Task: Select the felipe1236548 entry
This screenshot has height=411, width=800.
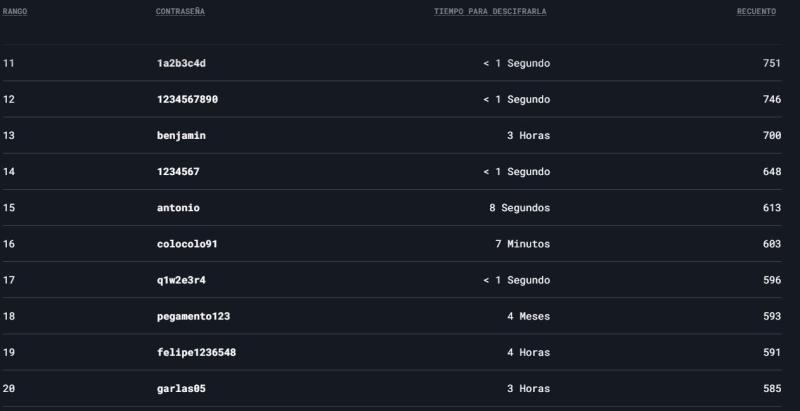Action: 196,352
